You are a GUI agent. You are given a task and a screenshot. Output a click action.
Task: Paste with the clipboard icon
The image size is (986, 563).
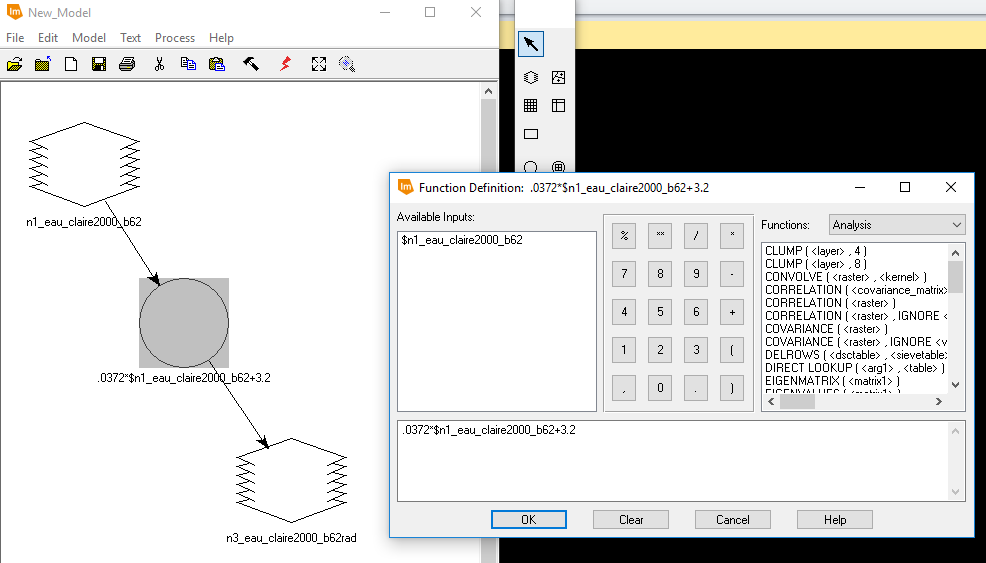click(x=217, y=64)
